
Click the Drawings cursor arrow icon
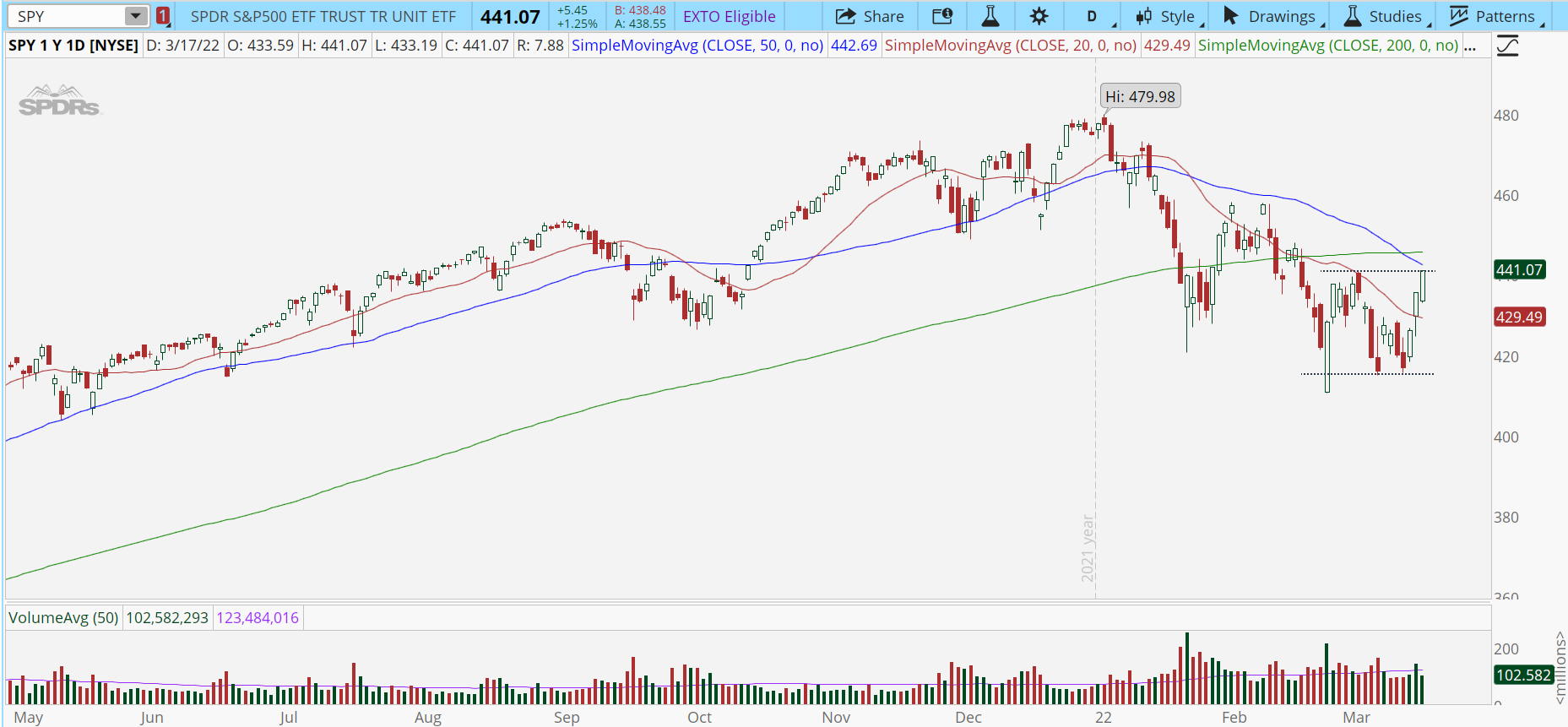click(x=1230, y=16)
